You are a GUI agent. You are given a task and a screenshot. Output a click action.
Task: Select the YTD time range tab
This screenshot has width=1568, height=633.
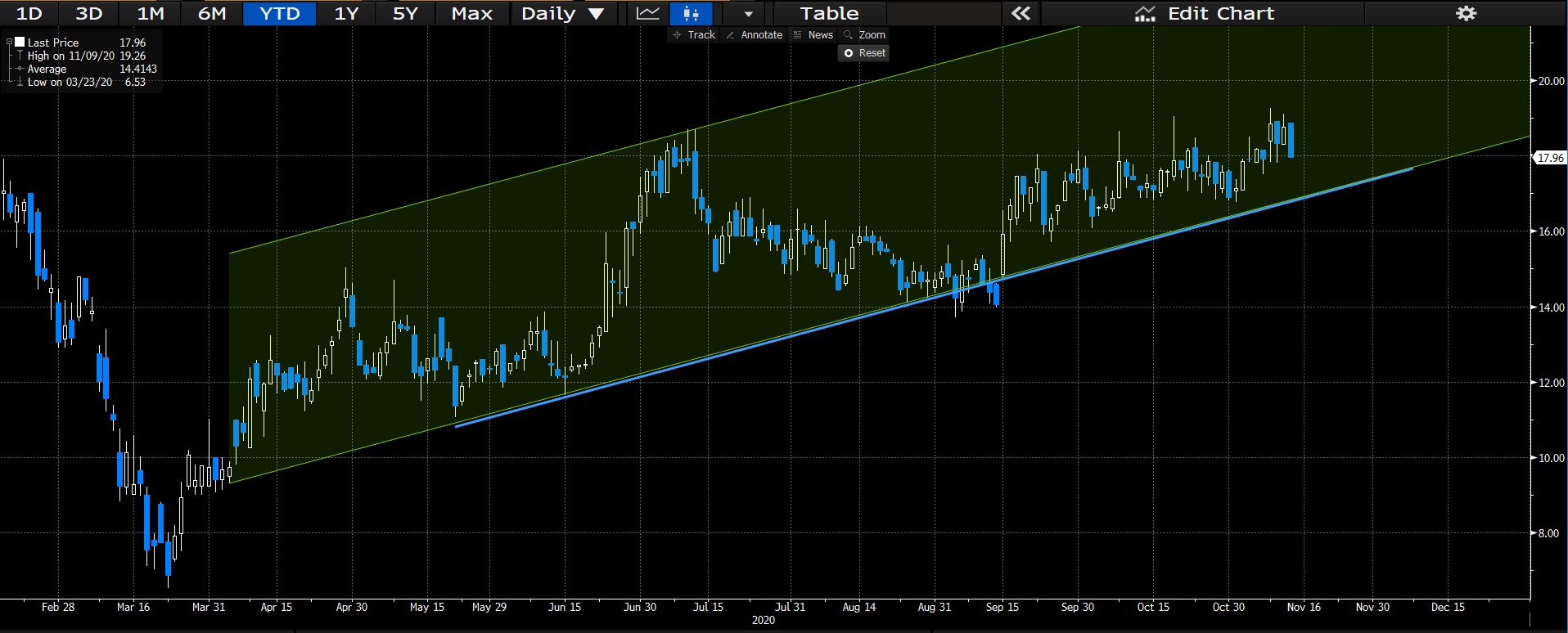point(280,13)
